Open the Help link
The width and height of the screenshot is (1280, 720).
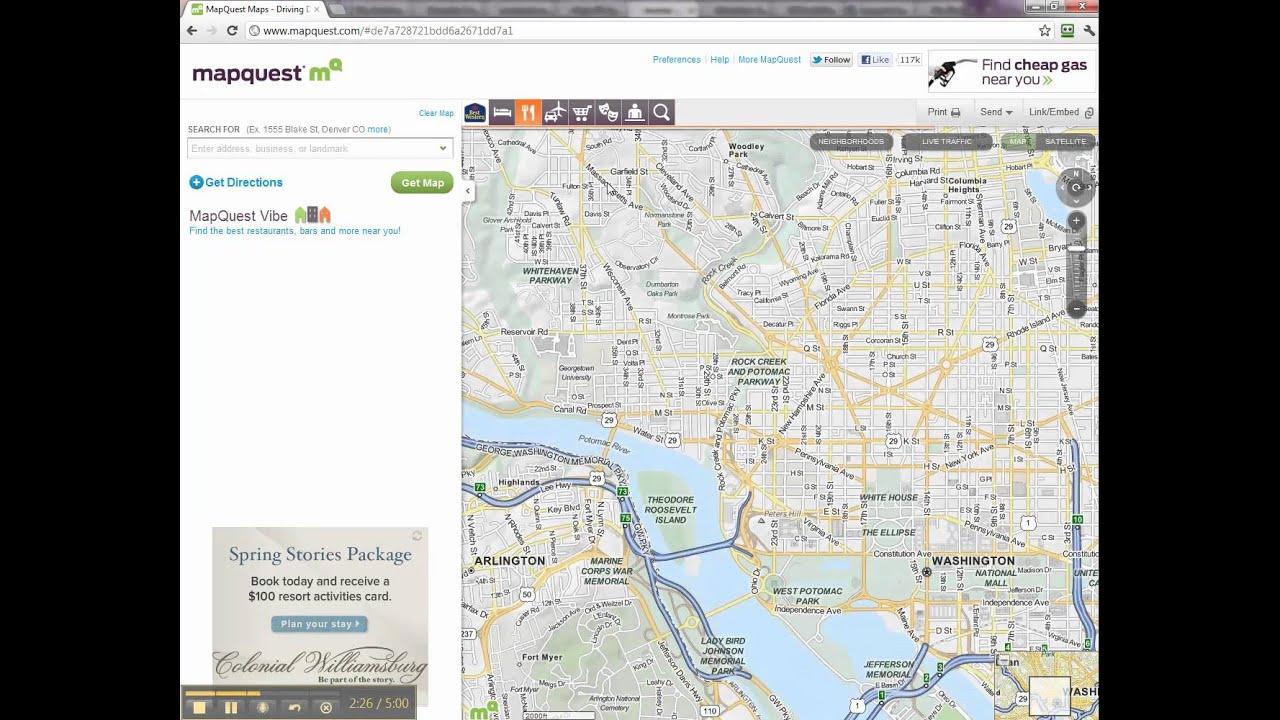point(720,60)
